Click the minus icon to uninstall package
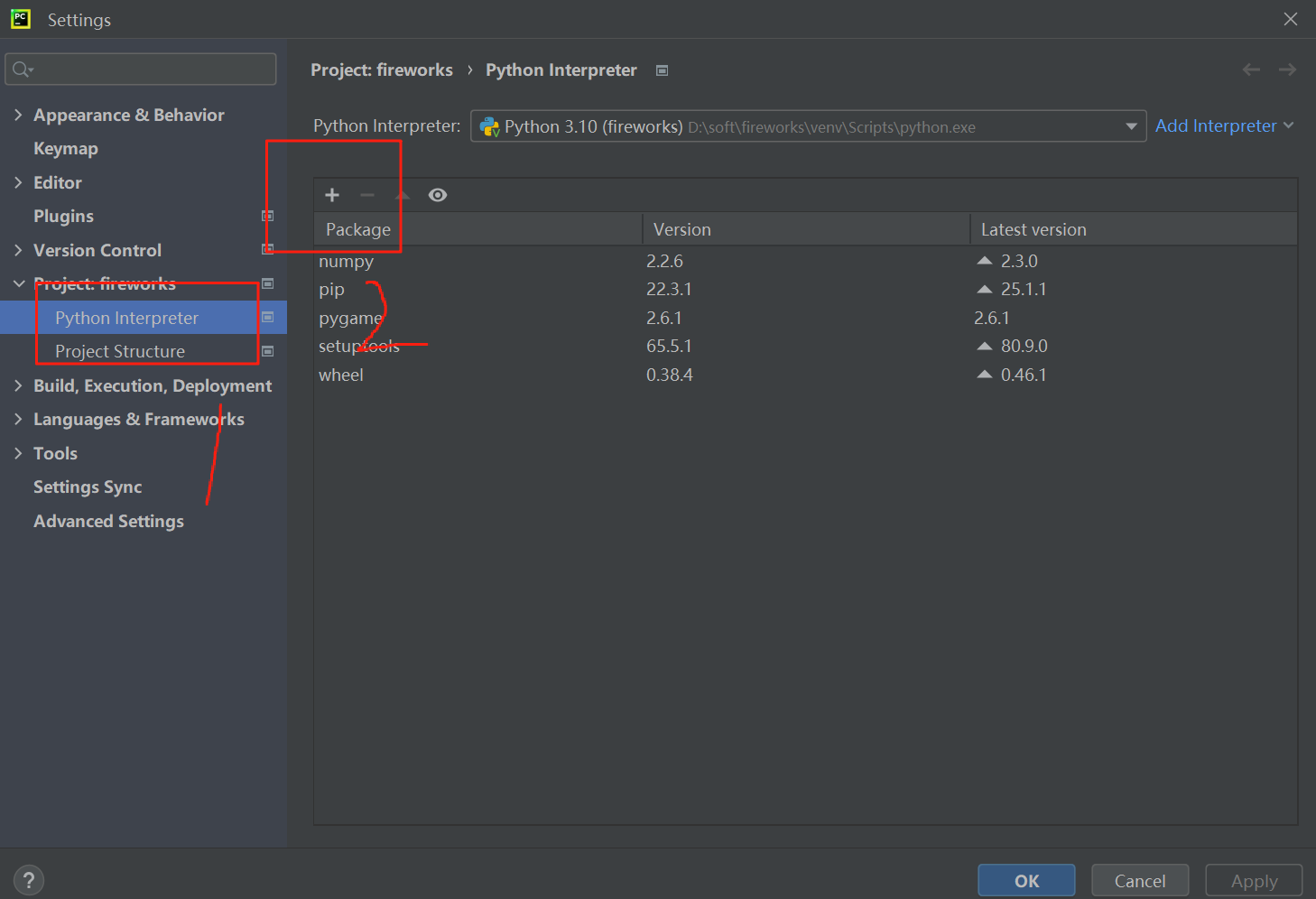This screenshot has width=1316, height=899. [x=367, y=195]
